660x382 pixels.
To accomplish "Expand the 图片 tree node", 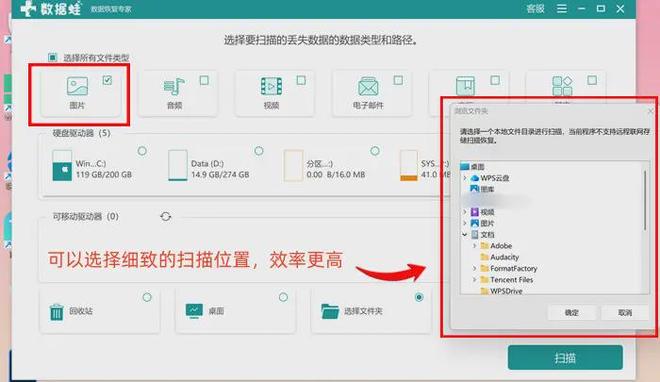I will pyautogui.click(x=465, y=223).
